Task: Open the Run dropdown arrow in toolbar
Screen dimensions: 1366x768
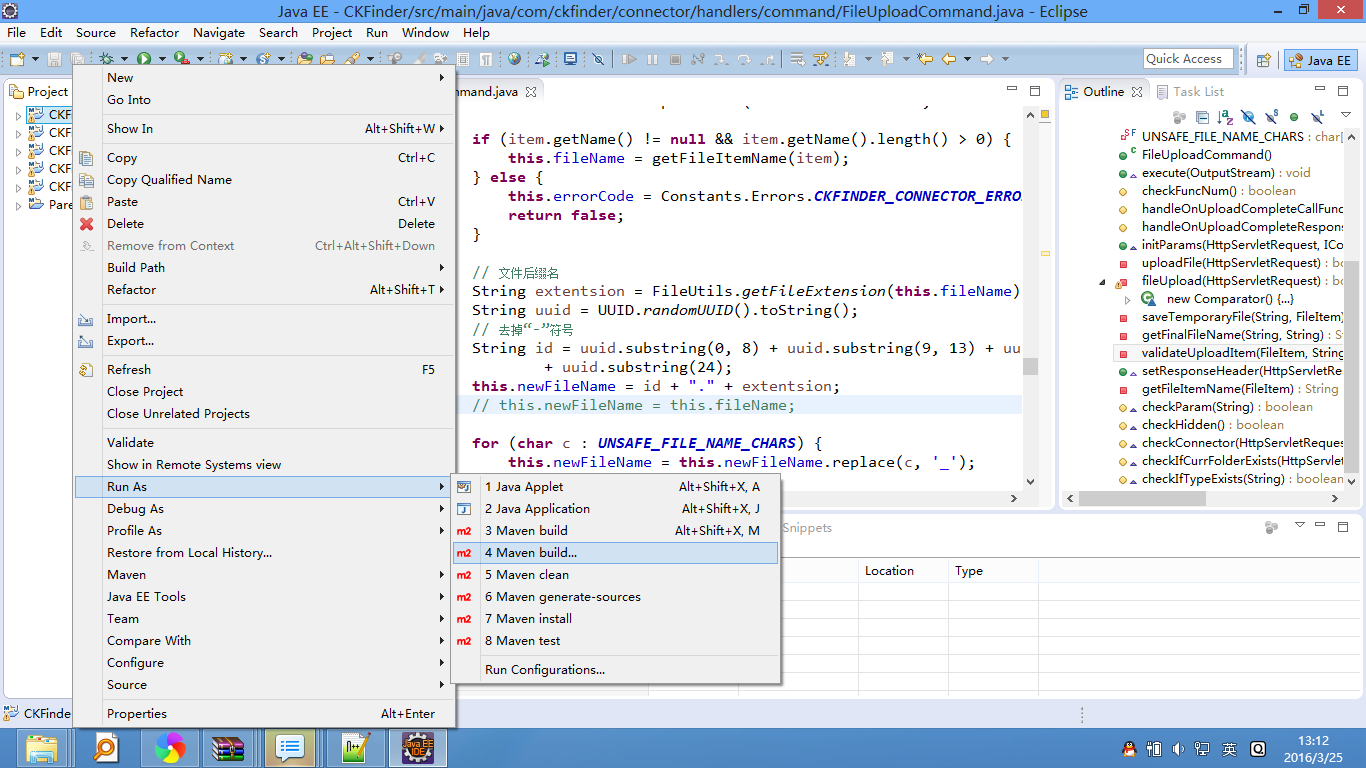Action: coord(162,59)
